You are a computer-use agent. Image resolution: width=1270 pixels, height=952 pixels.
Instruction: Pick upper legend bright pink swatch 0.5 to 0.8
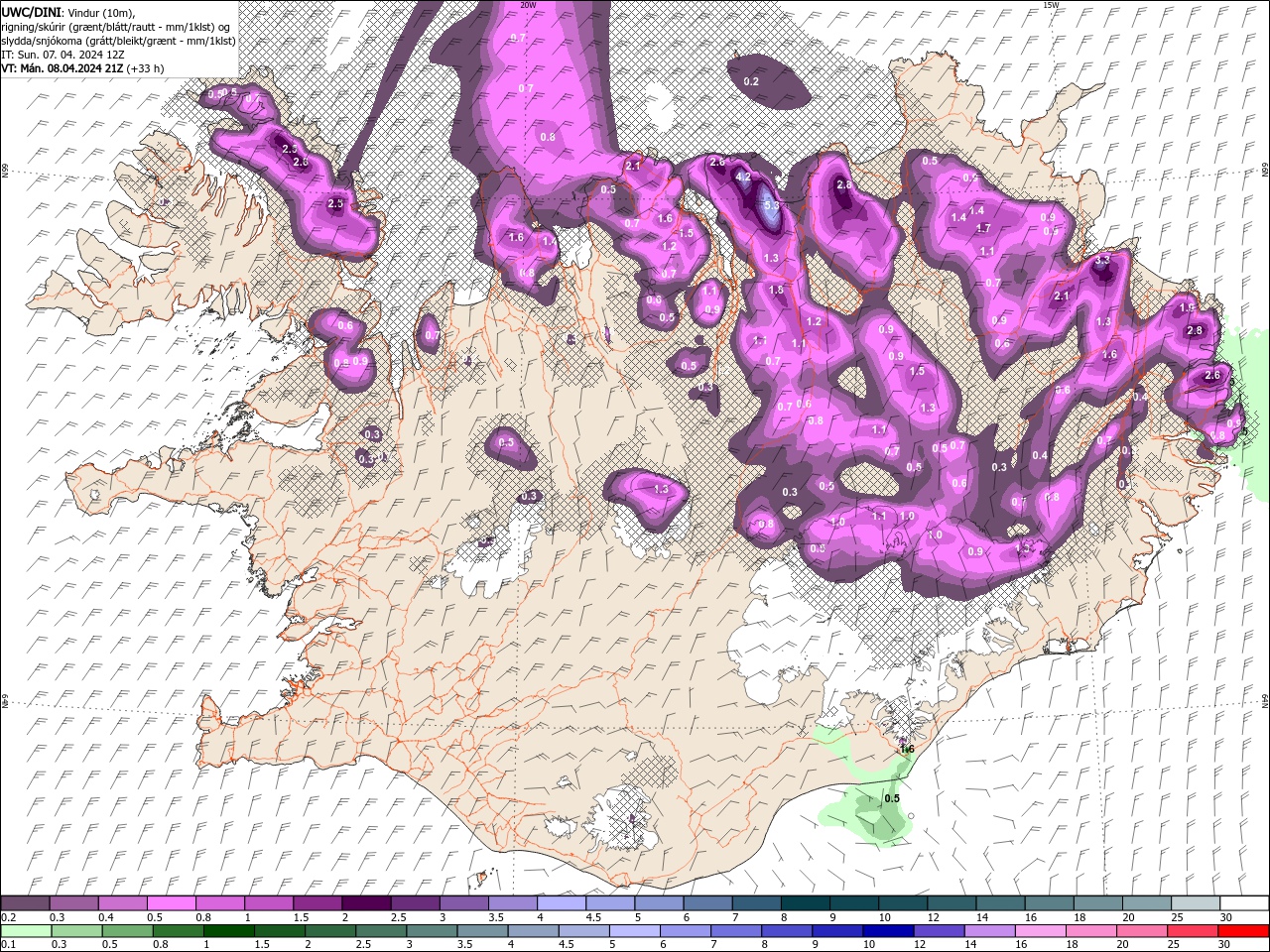click(x=172, y=903)
